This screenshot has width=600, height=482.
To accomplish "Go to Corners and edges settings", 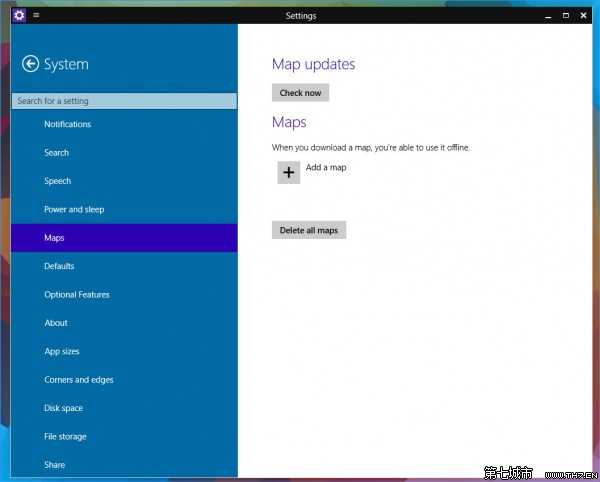I will pos(124,379).
